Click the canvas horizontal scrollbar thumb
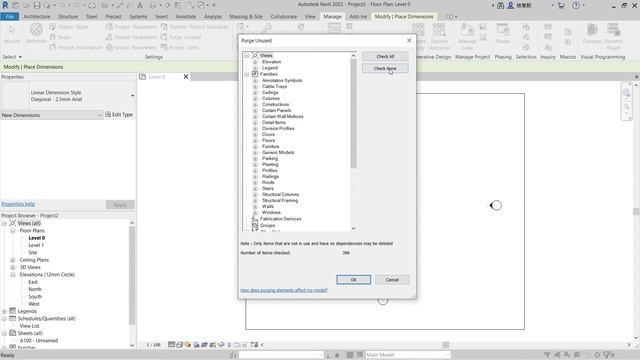 (446, 345)
